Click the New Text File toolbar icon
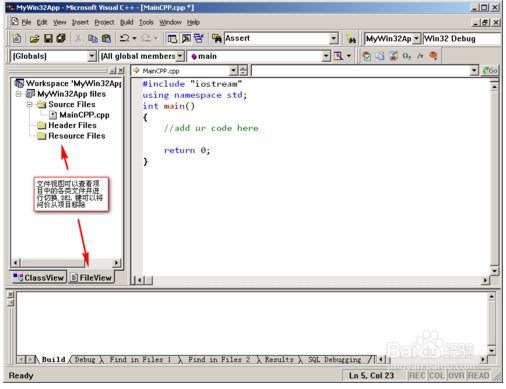506x389 pixels. [17, 39]
